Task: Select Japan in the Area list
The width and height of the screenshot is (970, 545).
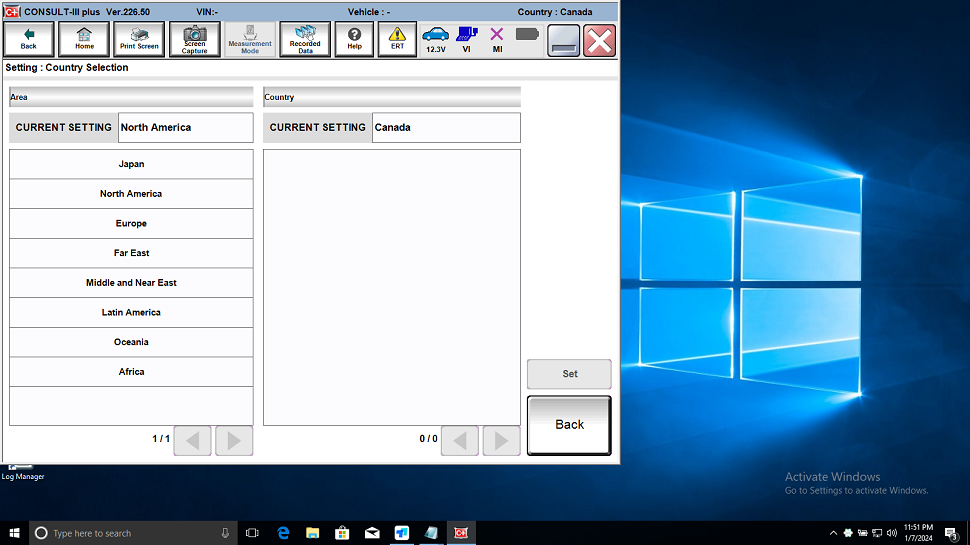Action: click(131, 164)
